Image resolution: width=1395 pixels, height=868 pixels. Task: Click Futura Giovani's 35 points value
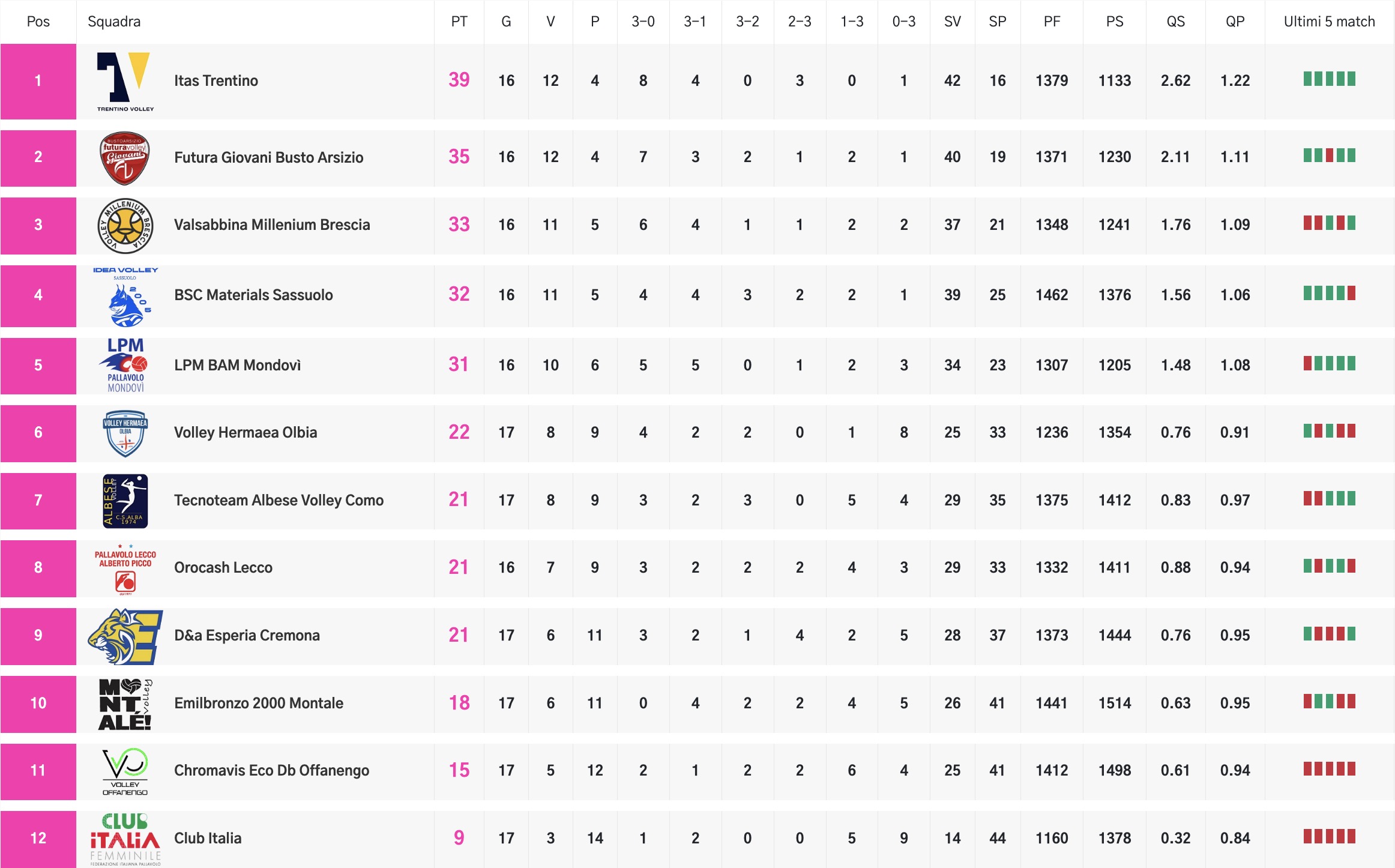click(x=459, y=157)
